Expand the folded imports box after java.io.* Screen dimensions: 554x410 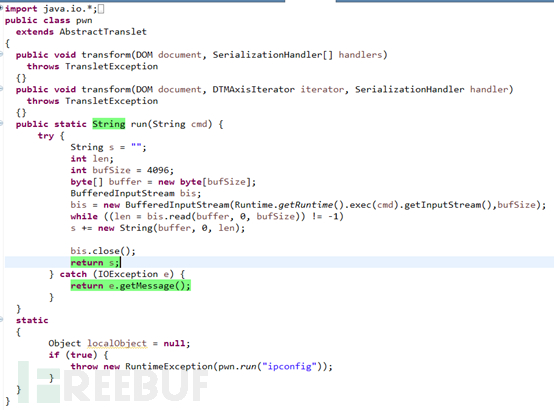[x=101, y=9]
